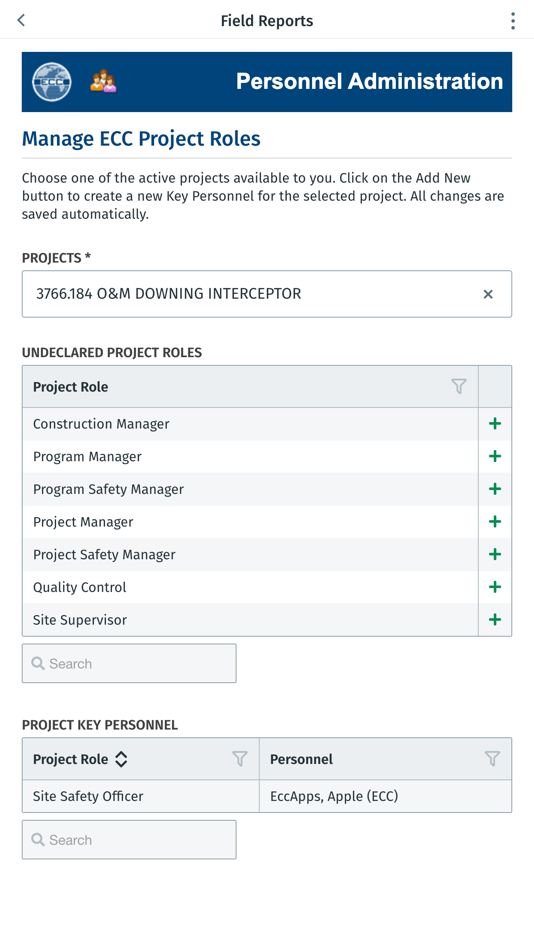Viewport: 534px width, 950px height.
Task: Add Project Manager role with plus
Action: [495, 522]
